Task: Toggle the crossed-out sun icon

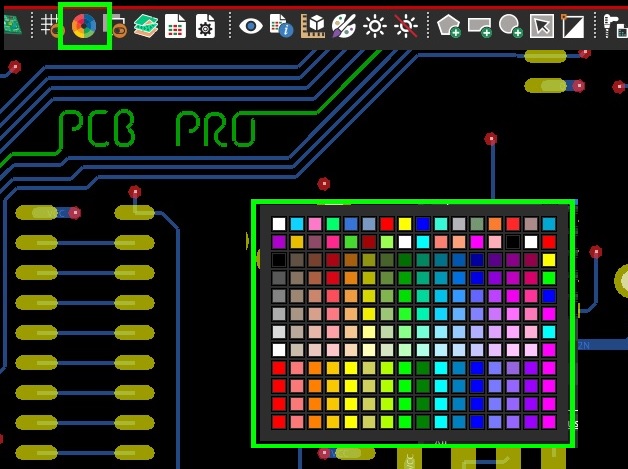Action: [406, 26]
